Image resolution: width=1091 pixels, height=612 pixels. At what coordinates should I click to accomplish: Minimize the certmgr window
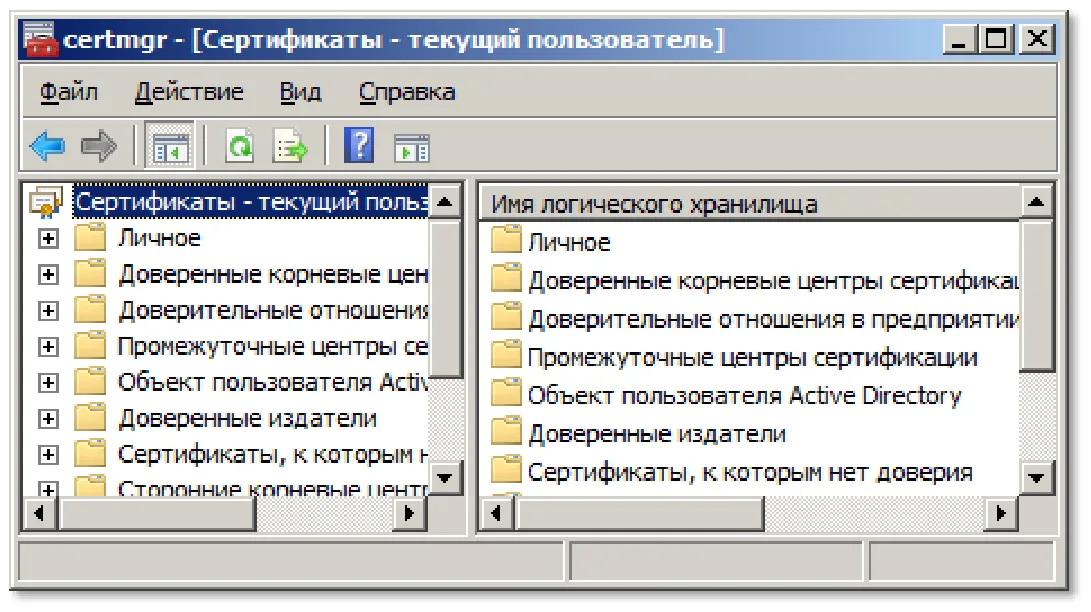(961, 39)
